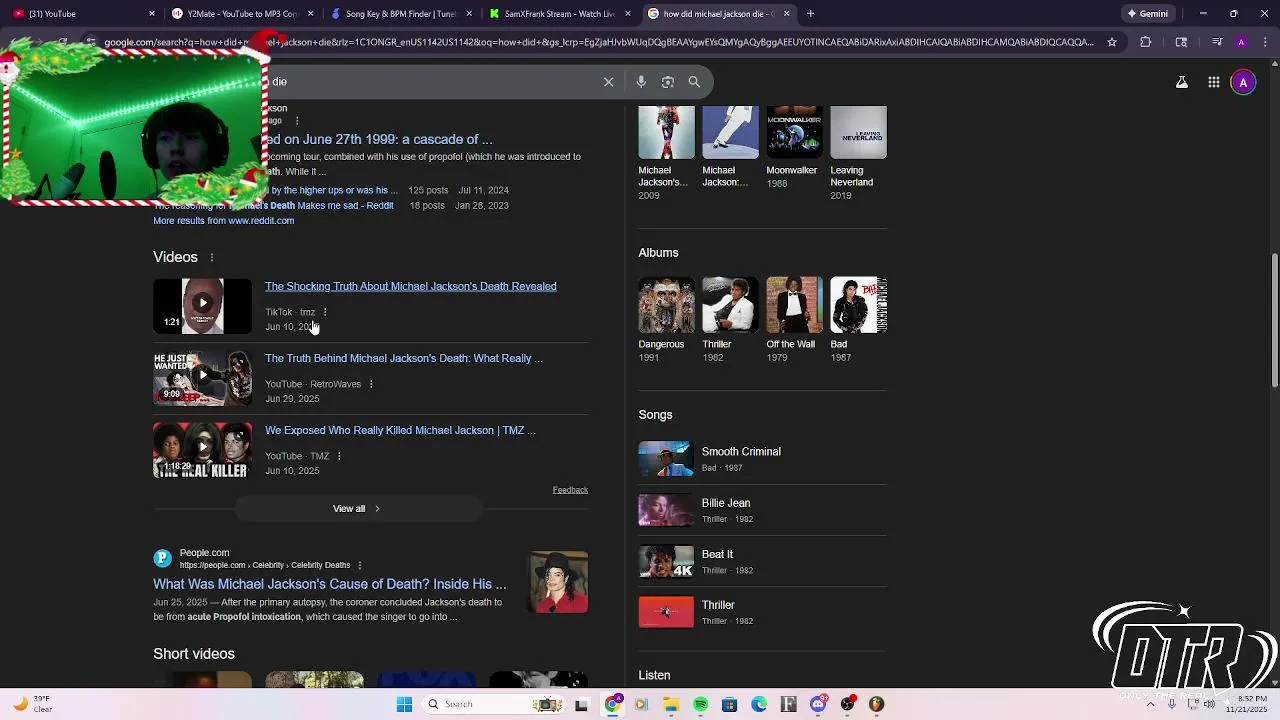Open The Truth Behind Michael Jackson's Death link
Image resolution: width=1280 pixels, height=720 pixels.
[x=404, y=358]
